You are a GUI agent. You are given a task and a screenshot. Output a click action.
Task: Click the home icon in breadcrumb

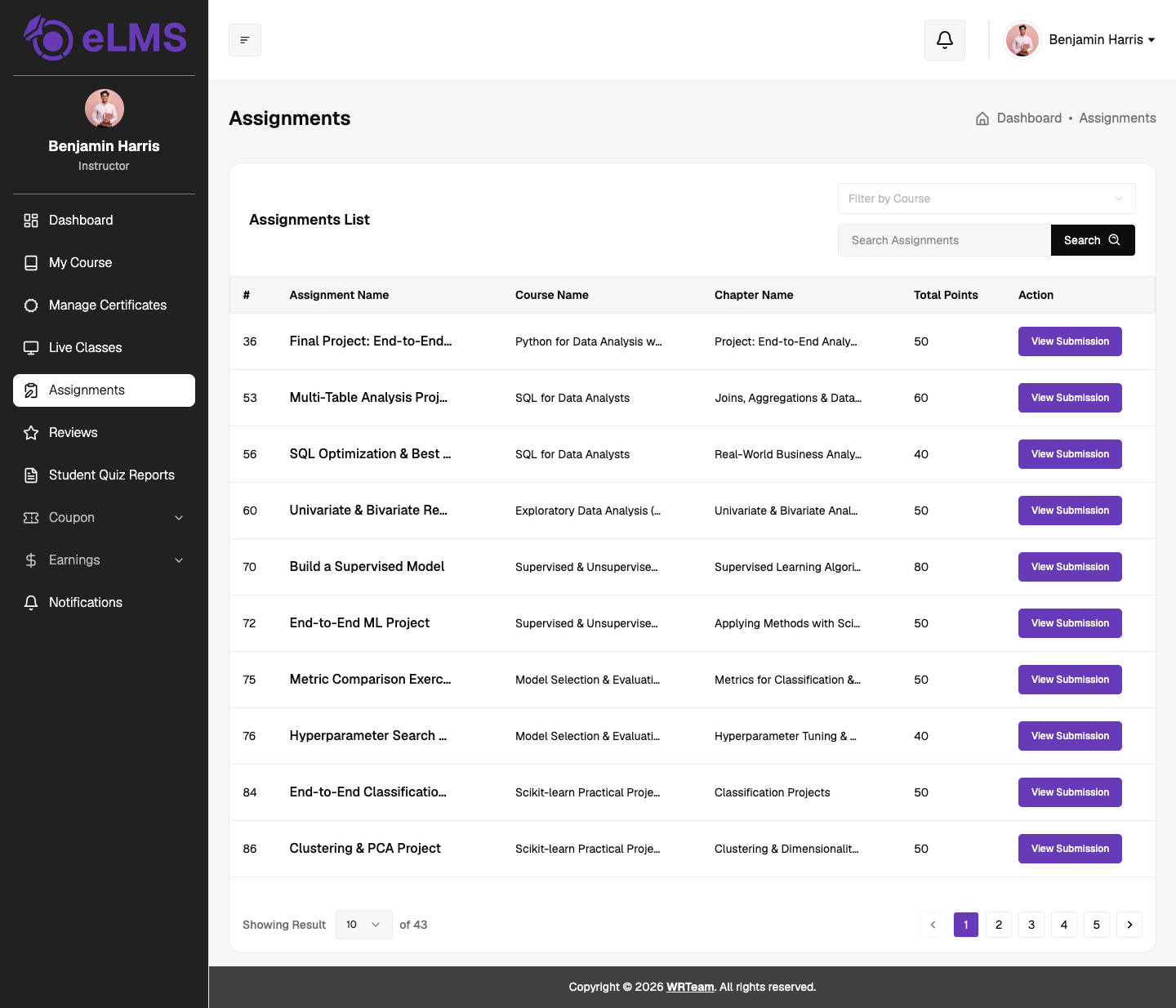(x=982, y=118)
